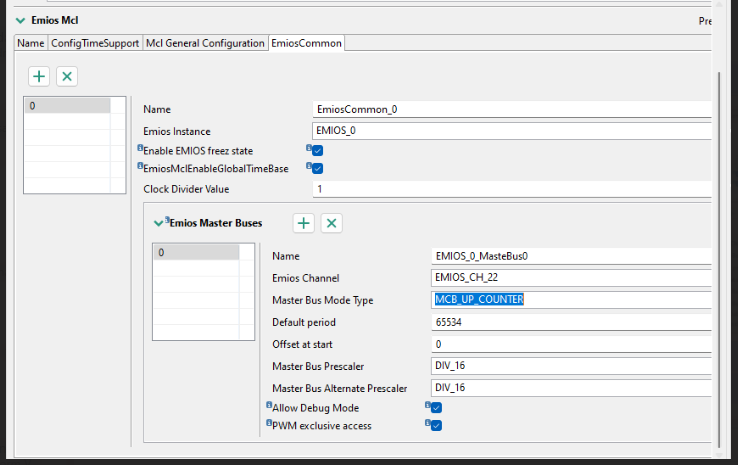Screen dimensions: 738x465
Task: Add a new EmiosCommon entry
Action: tap(39, 76)
